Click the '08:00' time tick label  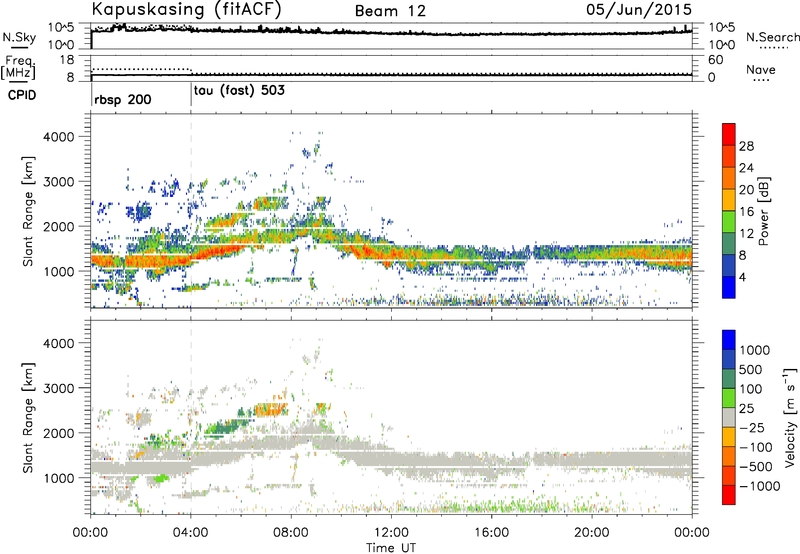[x=291, y=533]
